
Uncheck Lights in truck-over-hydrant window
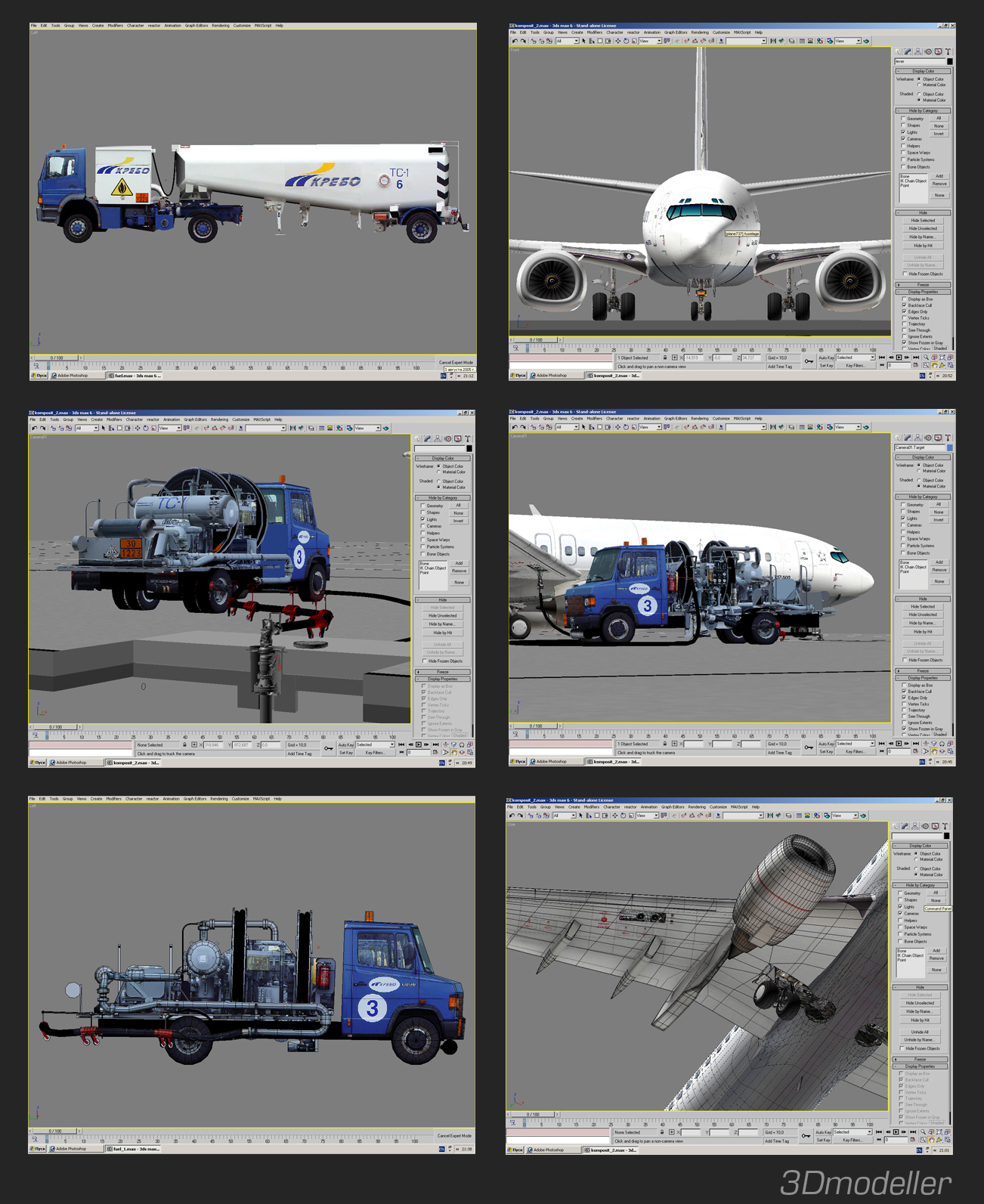(x=422, y=519)
